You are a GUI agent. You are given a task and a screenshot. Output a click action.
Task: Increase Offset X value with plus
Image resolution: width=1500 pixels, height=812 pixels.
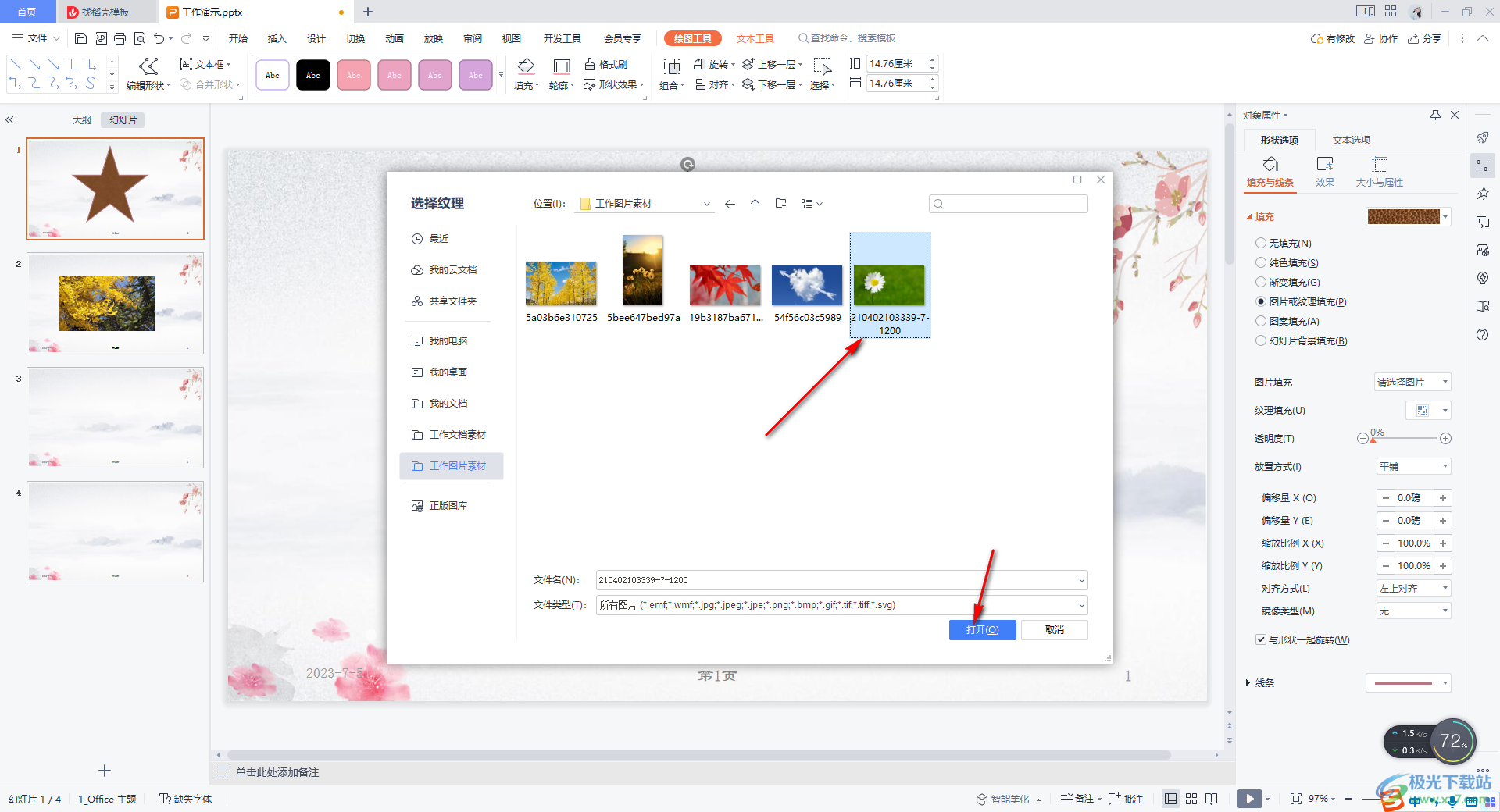1443,498
